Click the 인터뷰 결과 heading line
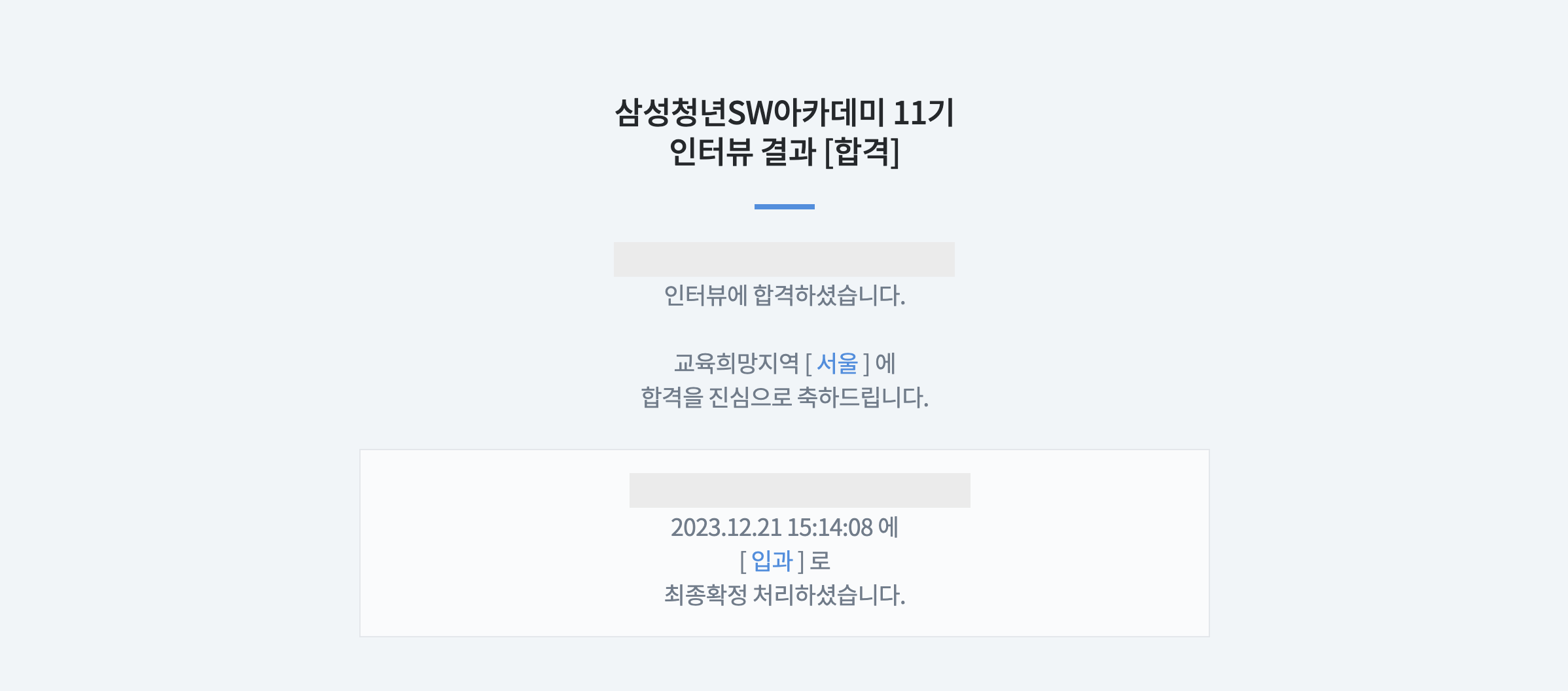1568x691 pixels. point(784,152)
